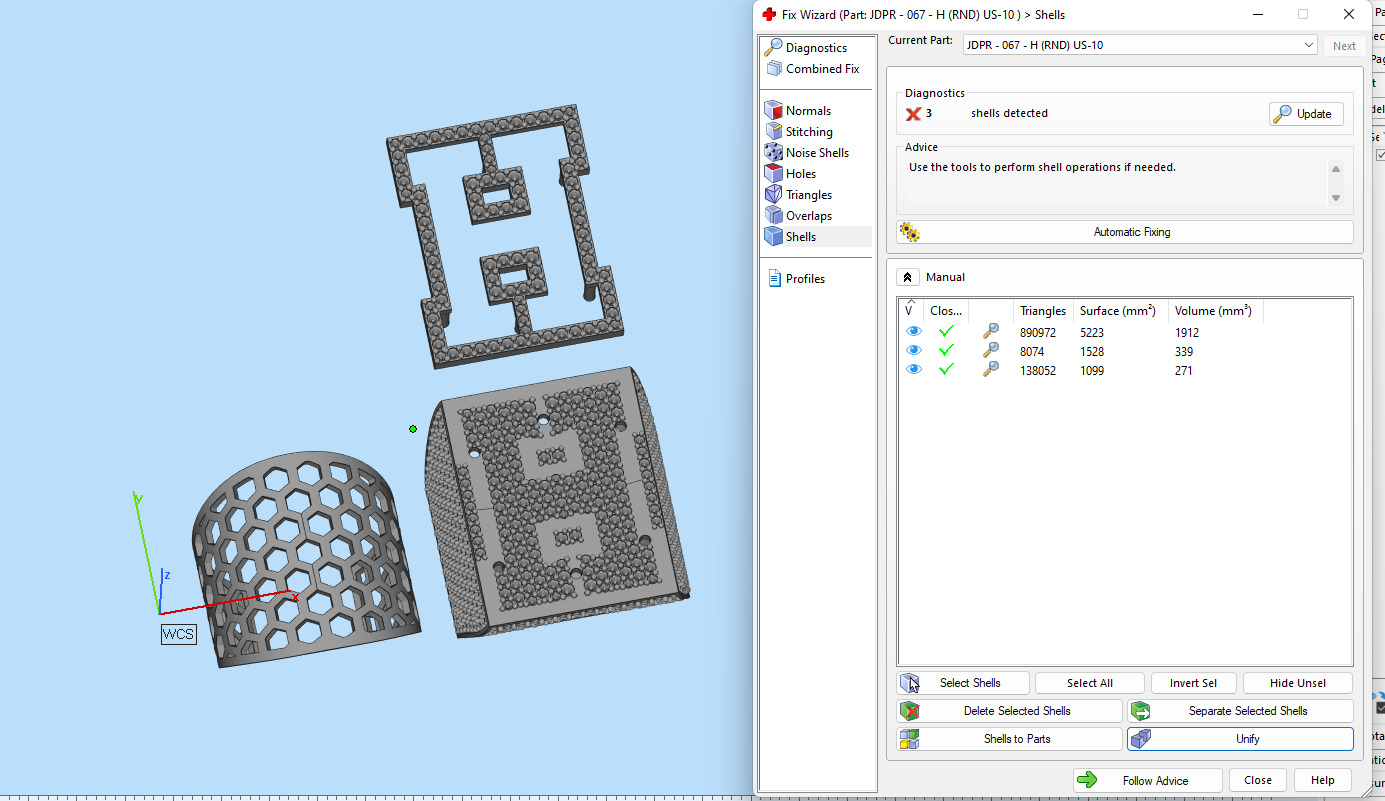This screenshot has width=1385, height=801.
Task: Go to the Overlaps step
Action: 799,216
